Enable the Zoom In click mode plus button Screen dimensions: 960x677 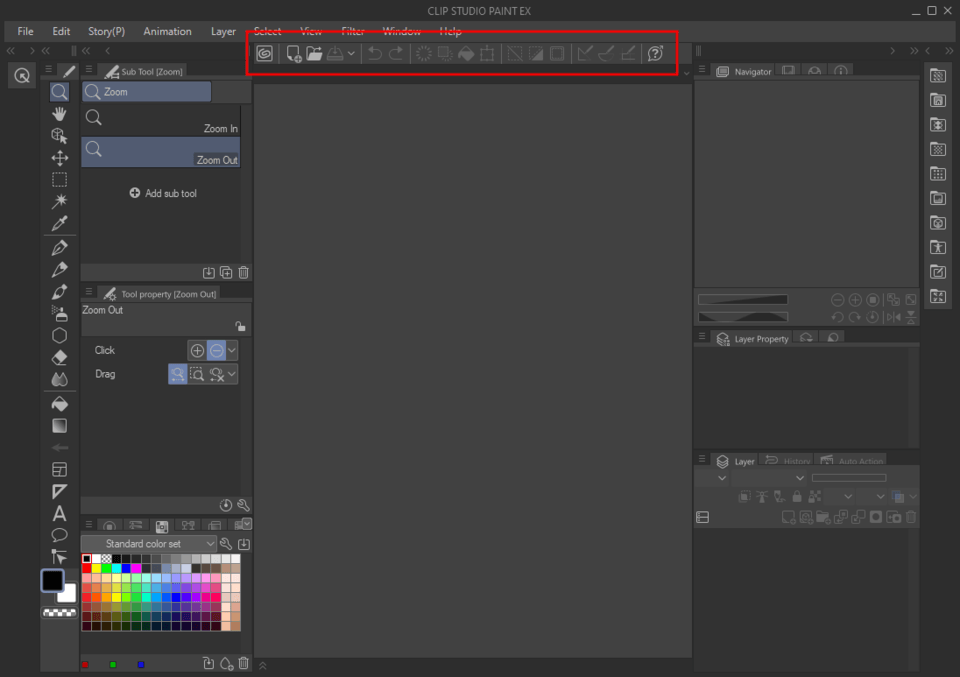point(197,350)
